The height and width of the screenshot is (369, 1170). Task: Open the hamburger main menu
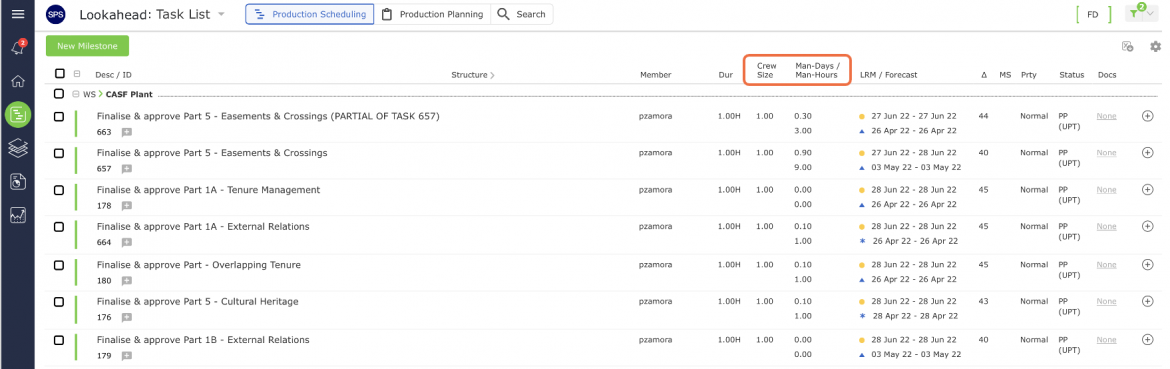point(18,14)
